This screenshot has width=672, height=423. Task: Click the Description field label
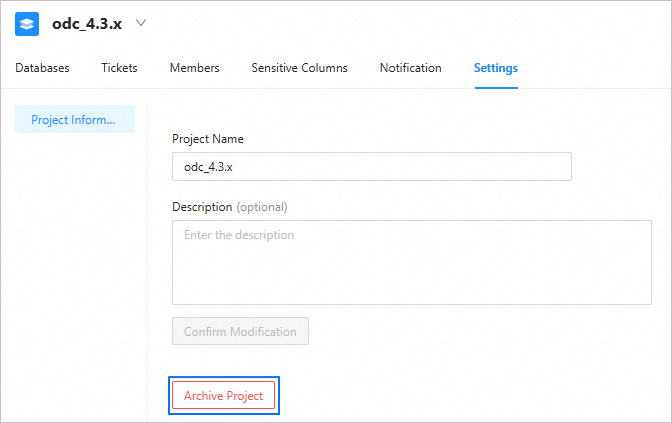[x=201, y=207]
